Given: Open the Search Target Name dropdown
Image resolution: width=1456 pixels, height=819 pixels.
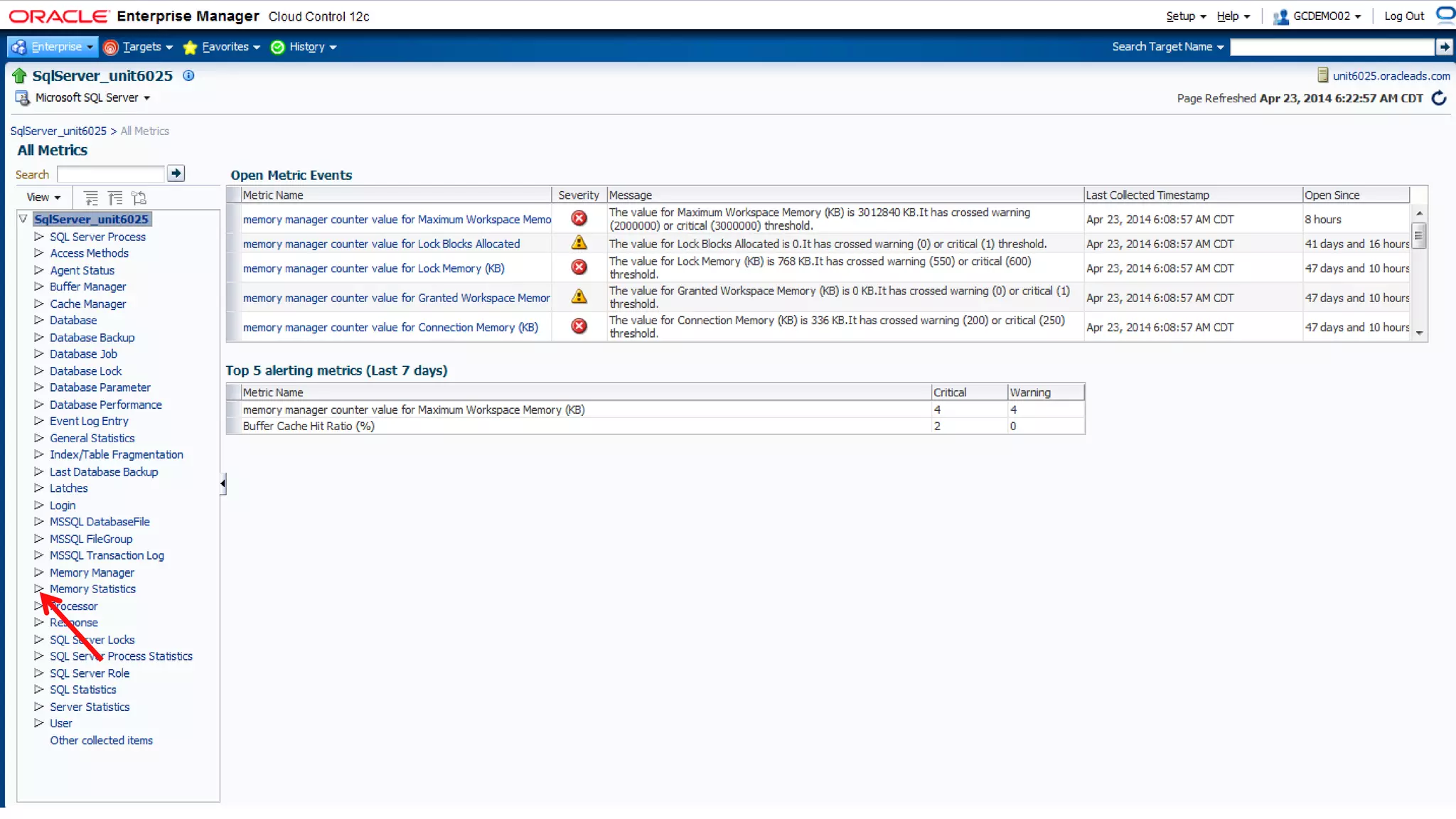Looking at the screenshot, I should pyautogui.click(x=1168, y=47).
